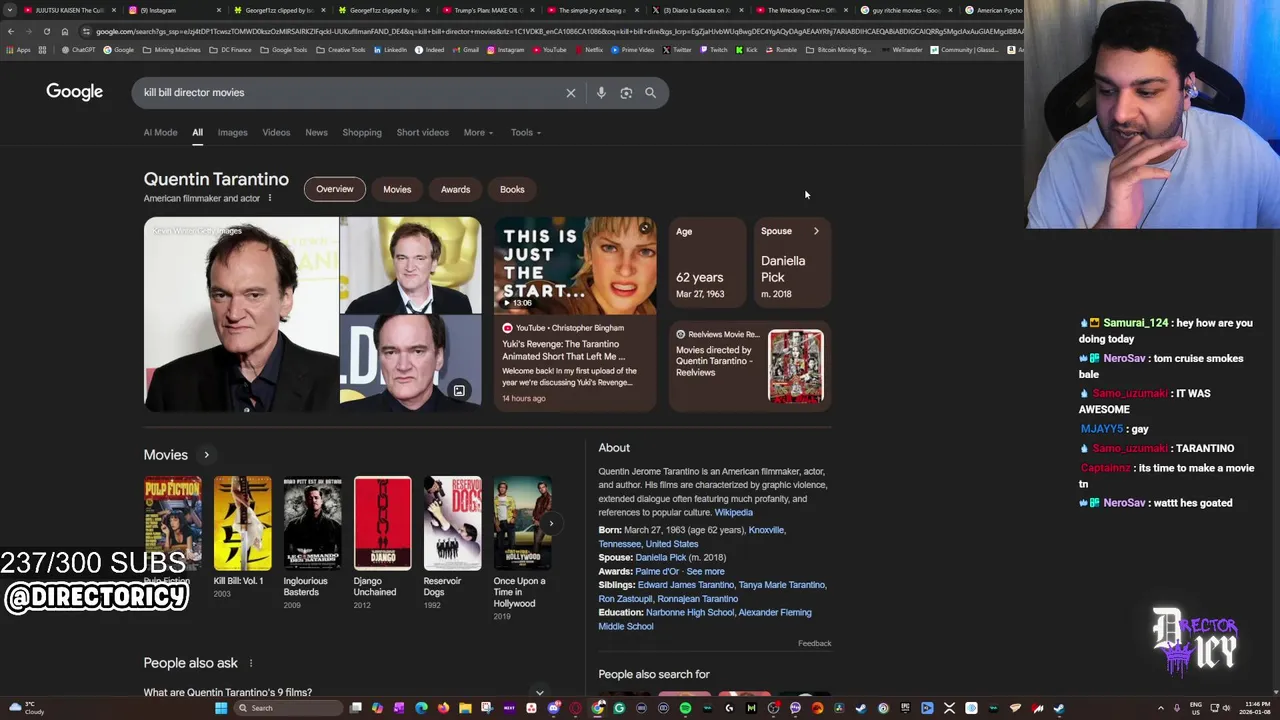Open the Narbonne High School link
This screenshot has width=1280, height=720.
[690, 612]
